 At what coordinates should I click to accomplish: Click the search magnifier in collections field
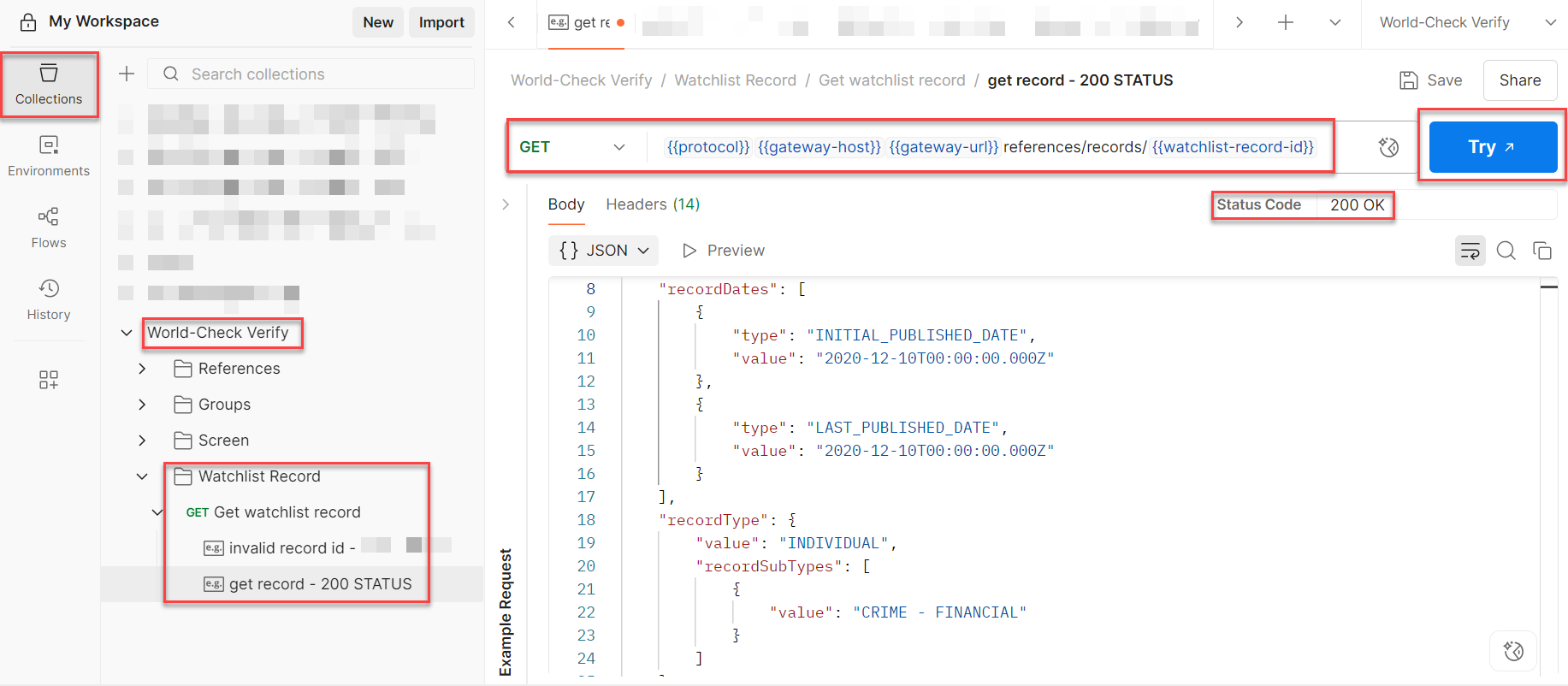click(x=171, y=74)
